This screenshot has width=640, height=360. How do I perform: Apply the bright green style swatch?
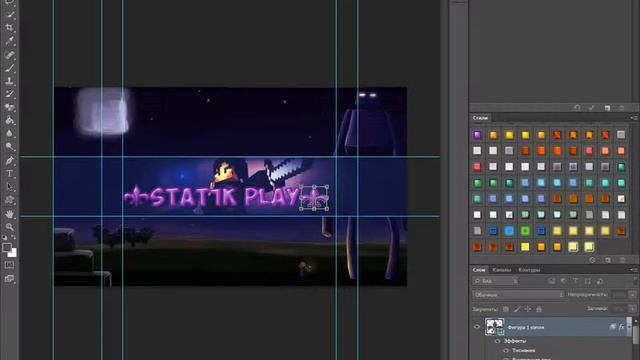tap(525, 231)
